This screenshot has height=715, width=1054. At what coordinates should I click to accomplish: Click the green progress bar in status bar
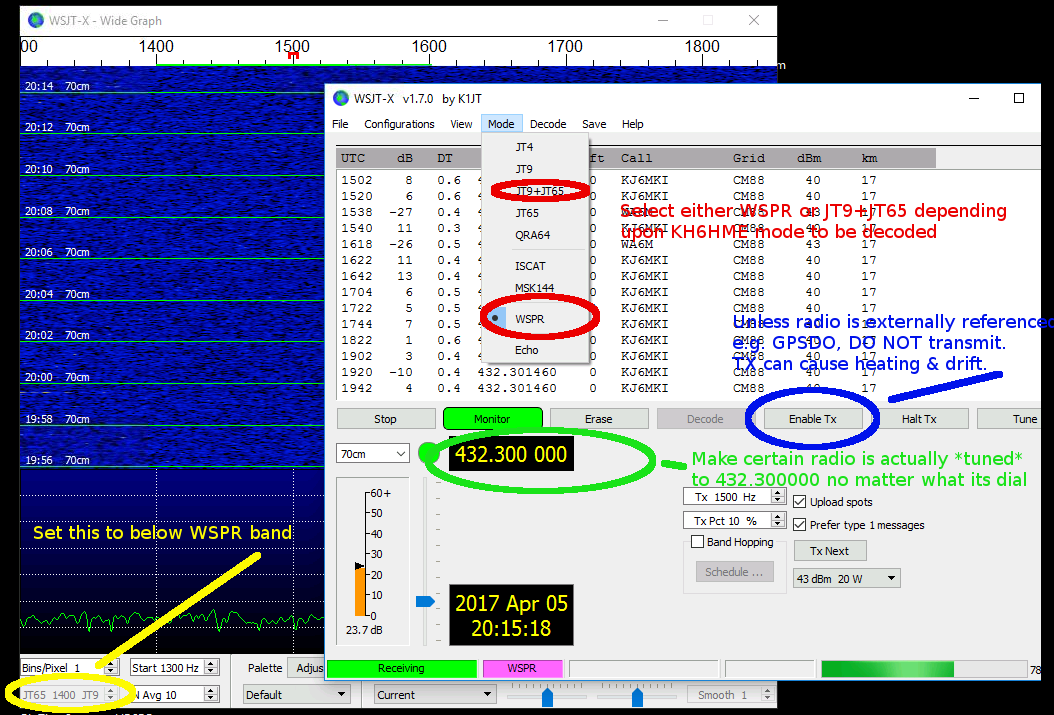(887, 669)
